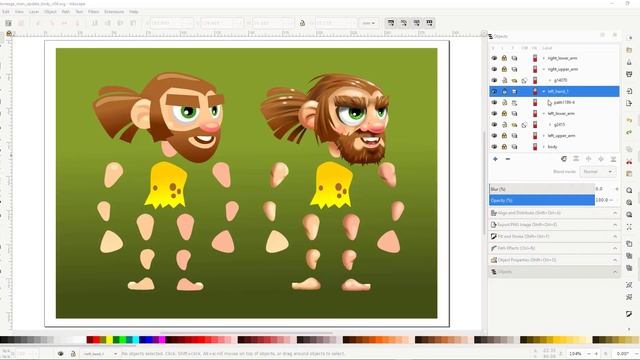Click the zoom to fit page icon
Viewport: 640px width, 360px height.
(629, 215)
